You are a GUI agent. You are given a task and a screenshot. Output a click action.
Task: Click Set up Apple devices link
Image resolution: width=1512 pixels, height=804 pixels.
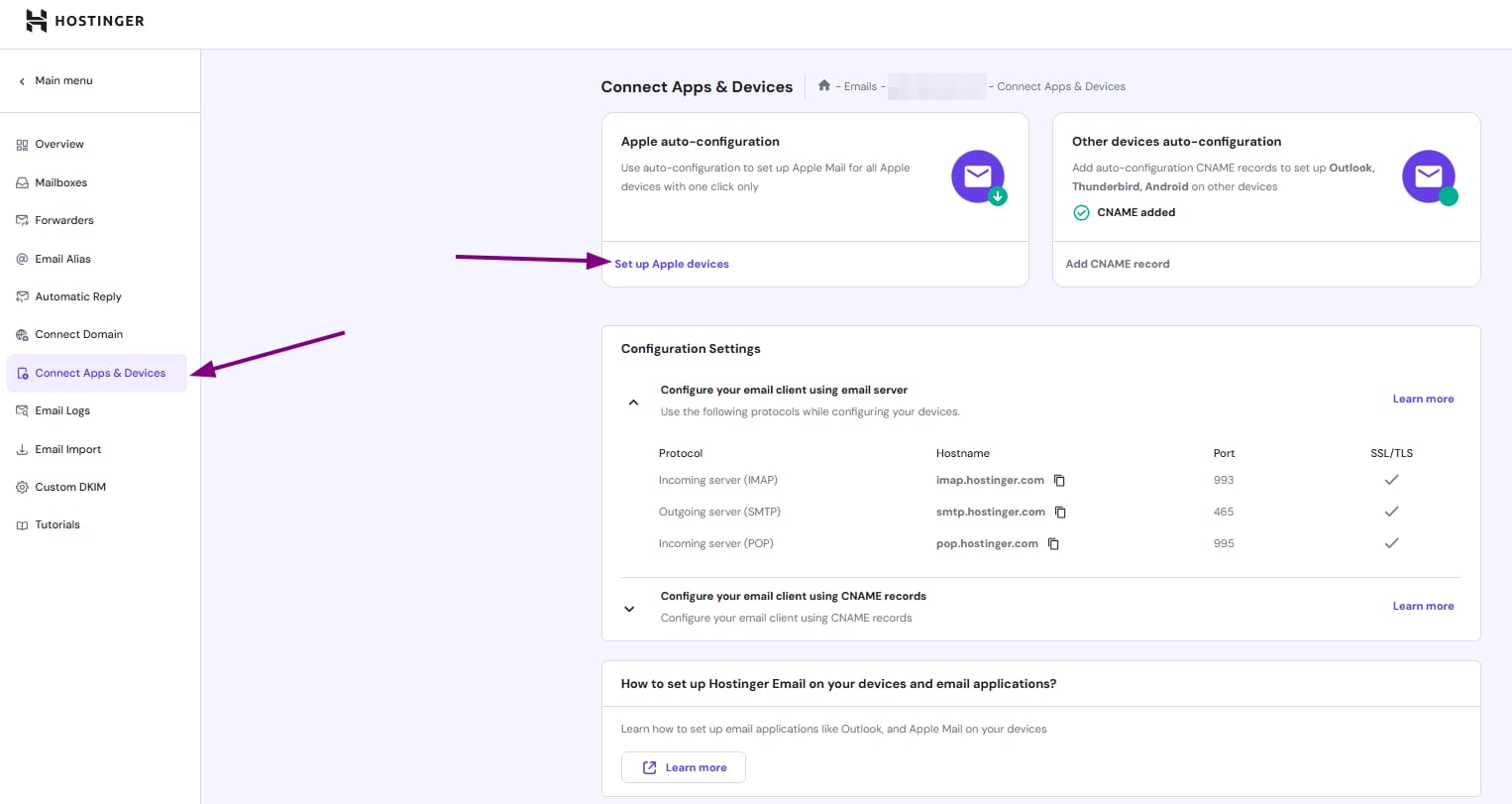(671, 264)
